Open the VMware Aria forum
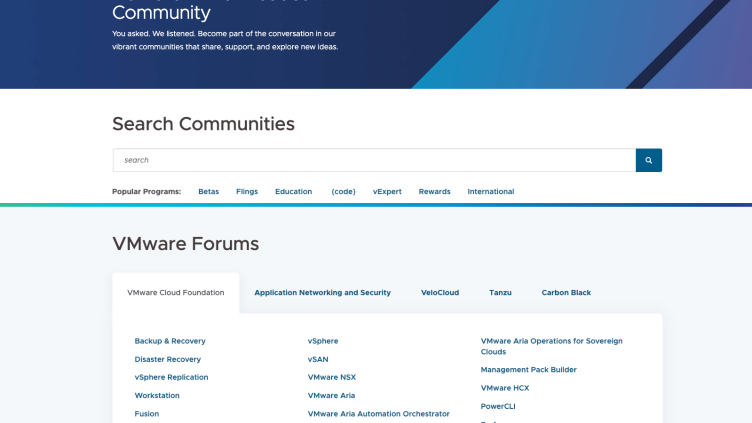Viewport: 752px width, 423px height. 331,396
